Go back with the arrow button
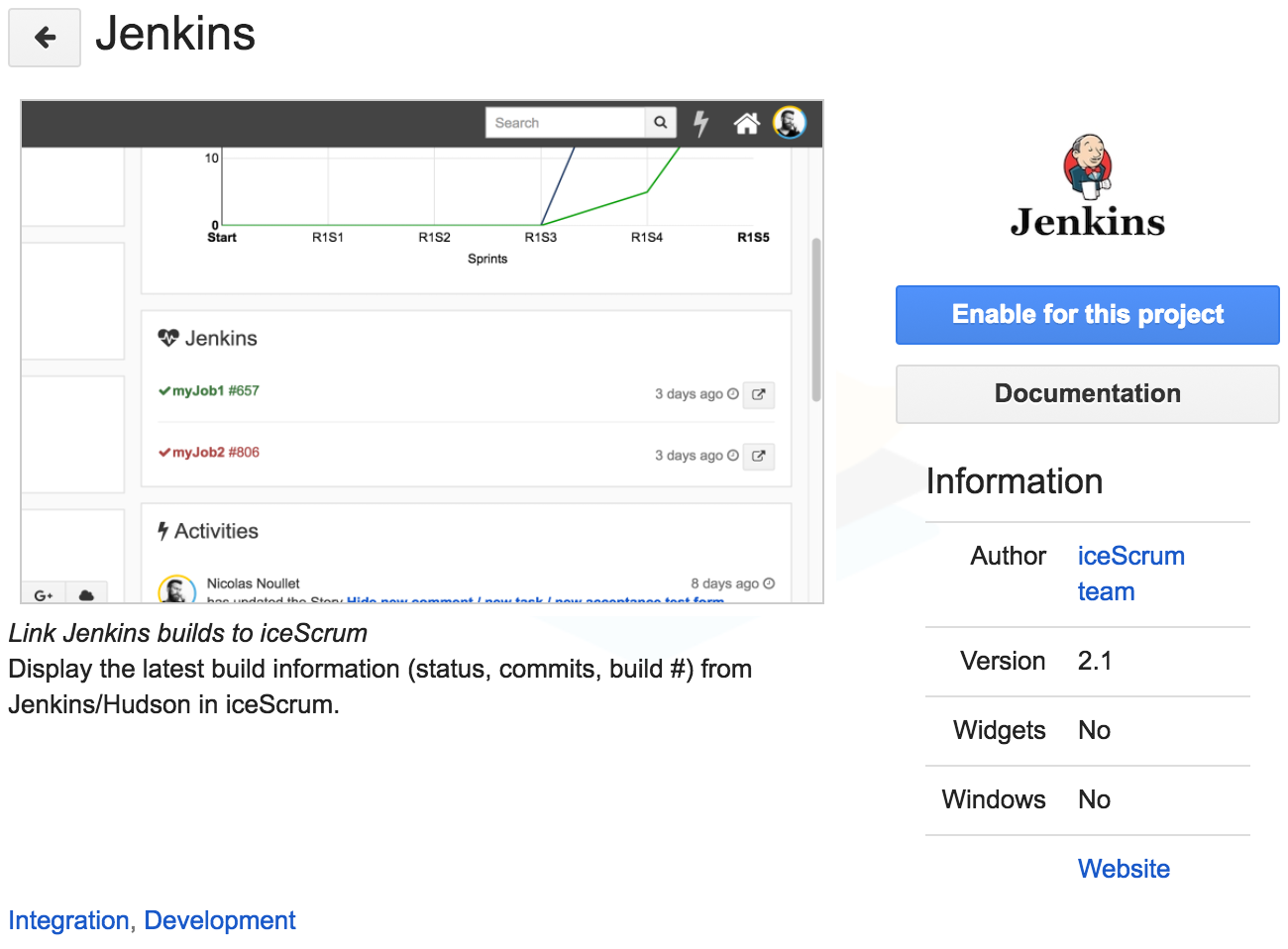This screenshot has height=949, width=1288. 45,38
